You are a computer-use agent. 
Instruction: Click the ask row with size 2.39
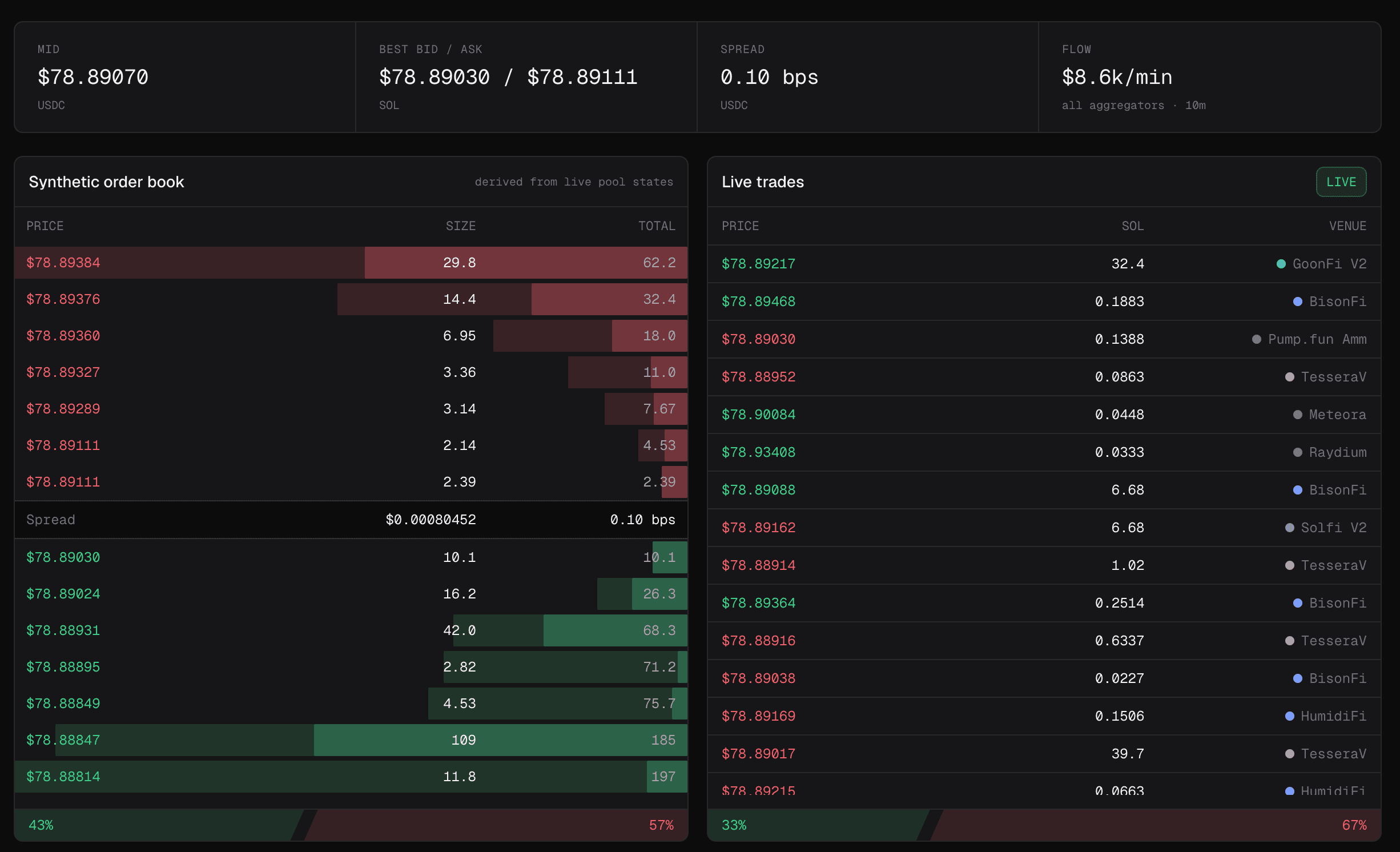pyautogui.click(x=351, y=482)
